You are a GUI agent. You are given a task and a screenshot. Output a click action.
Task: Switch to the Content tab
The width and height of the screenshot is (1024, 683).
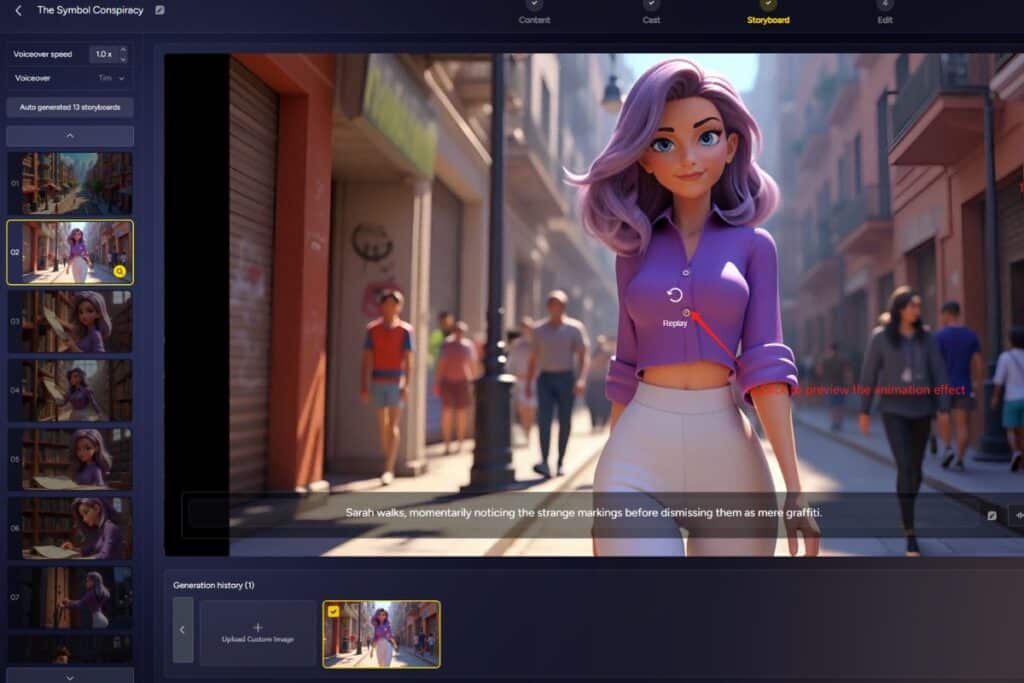pos(535,18)
